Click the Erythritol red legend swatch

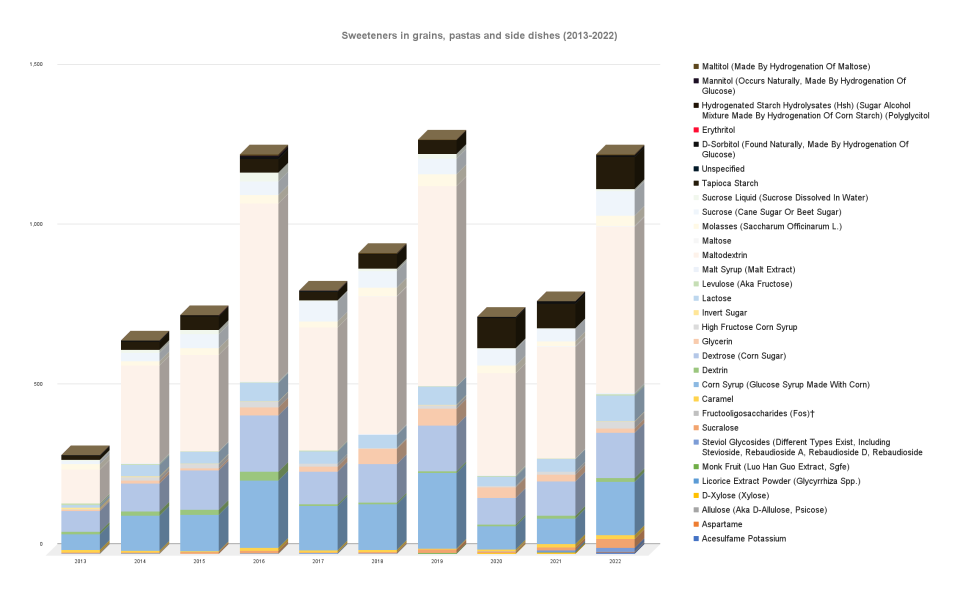tap(695, 130)
